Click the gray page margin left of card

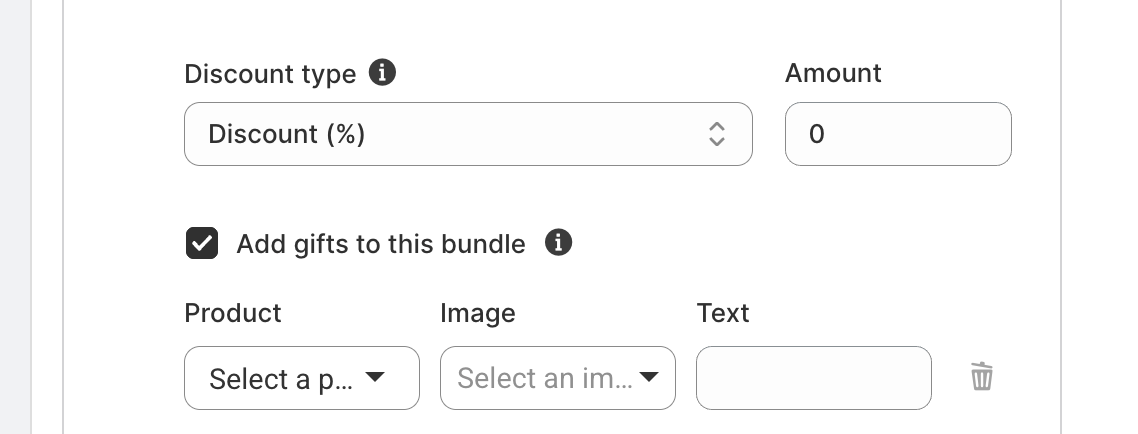(15, 217)
